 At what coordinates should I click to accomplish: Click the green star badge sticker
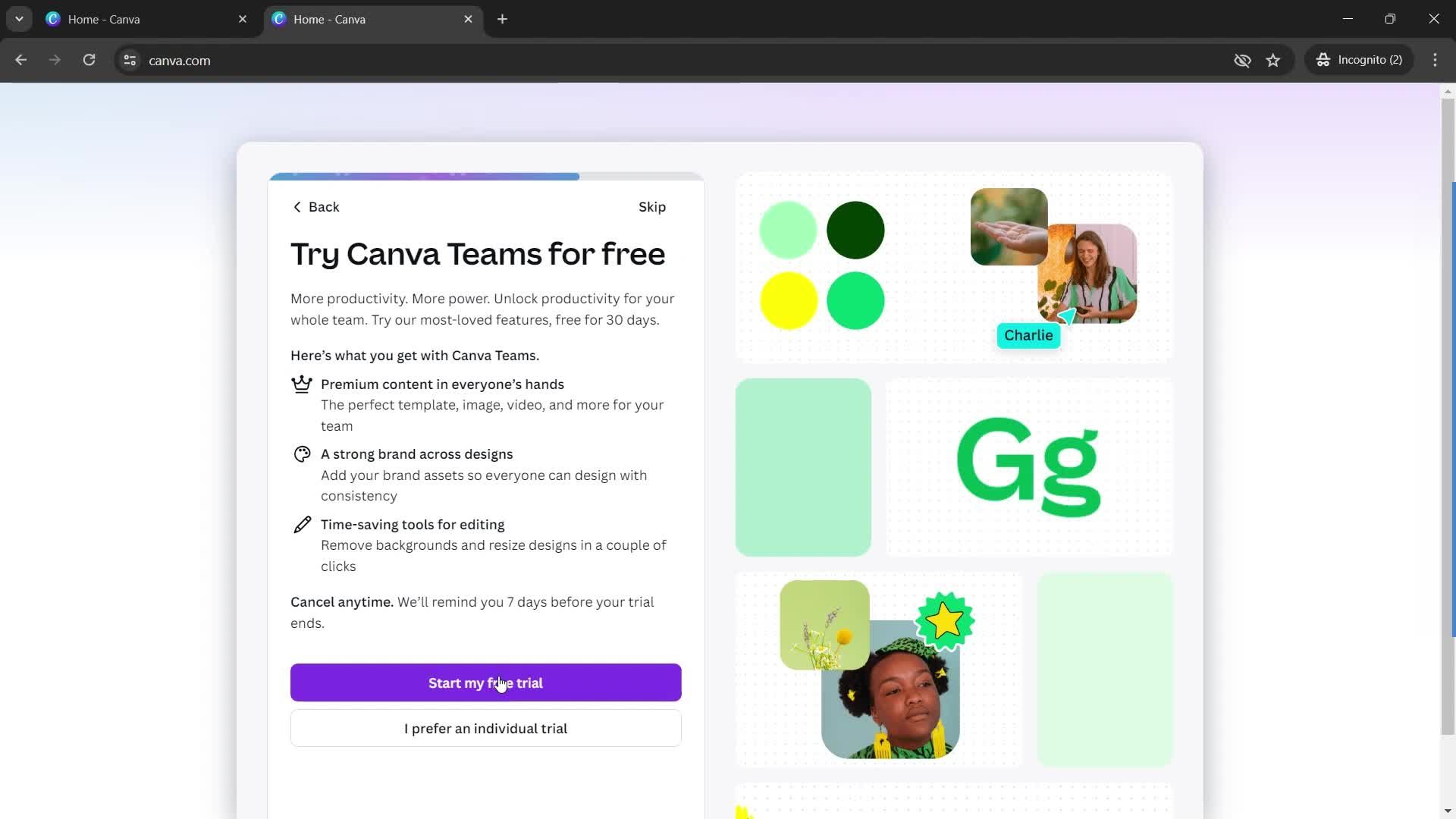945,622
